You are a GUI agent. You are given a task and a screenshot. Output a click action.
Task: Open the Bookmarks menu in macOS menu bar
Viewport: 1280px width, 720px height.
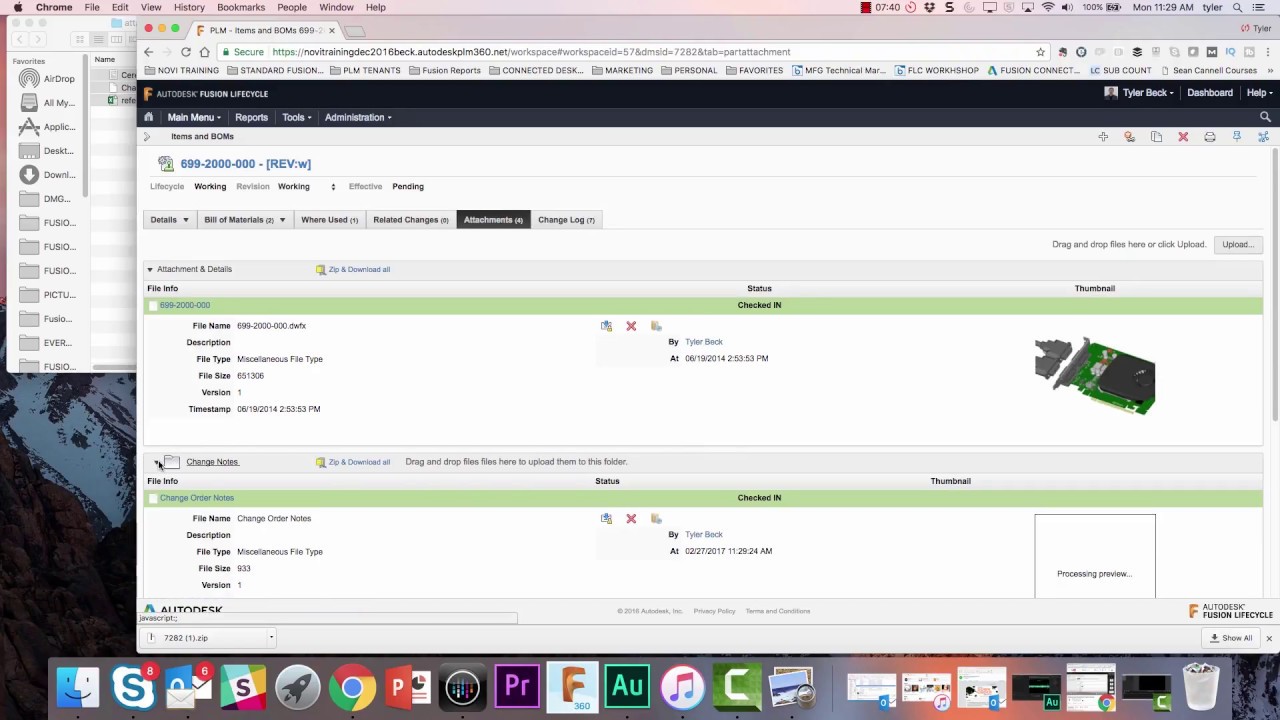[241, 7]
